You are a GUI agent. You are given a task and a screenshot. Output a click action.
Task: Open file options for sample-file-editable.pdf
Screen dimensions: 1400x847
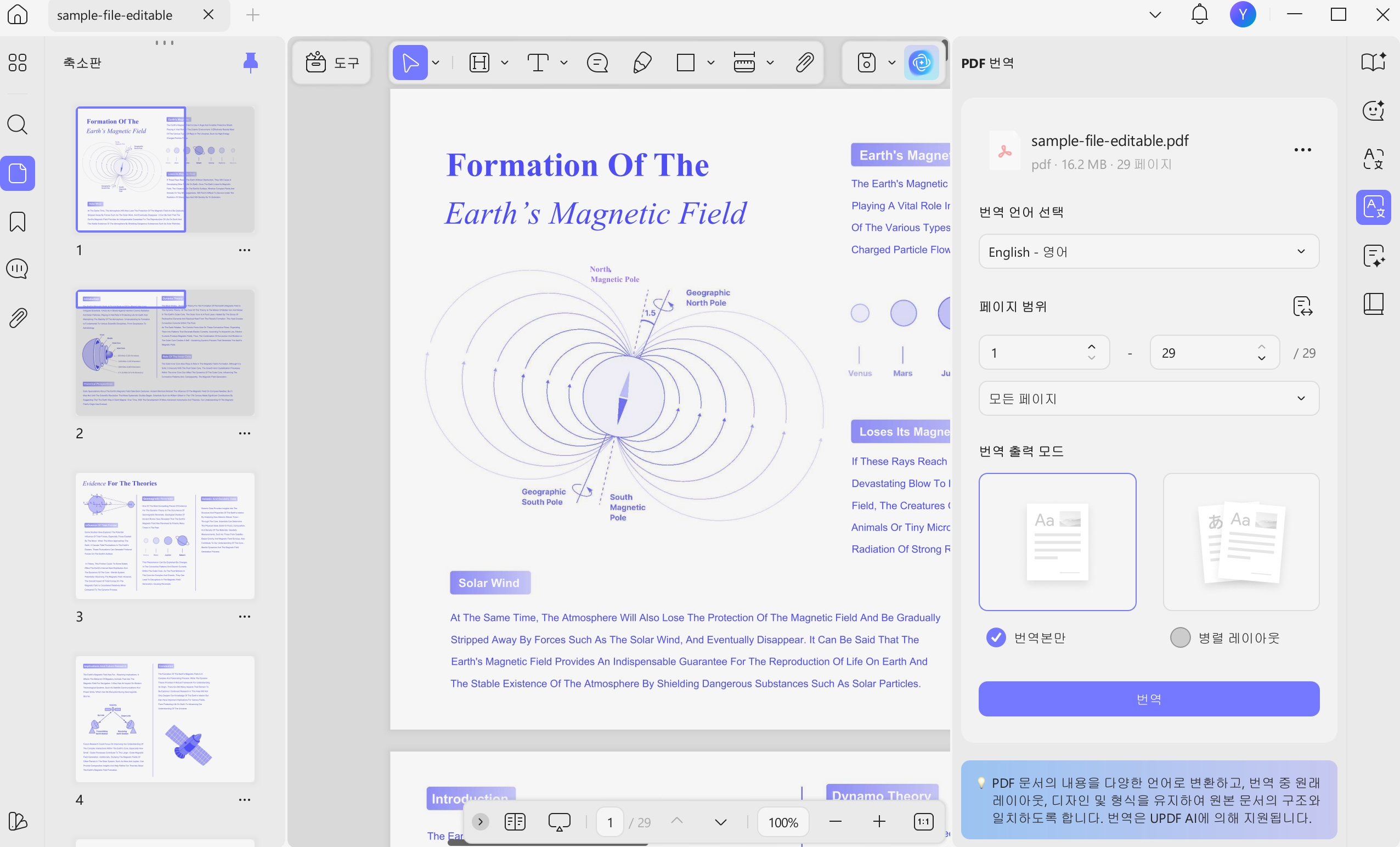click(1302, 150)
